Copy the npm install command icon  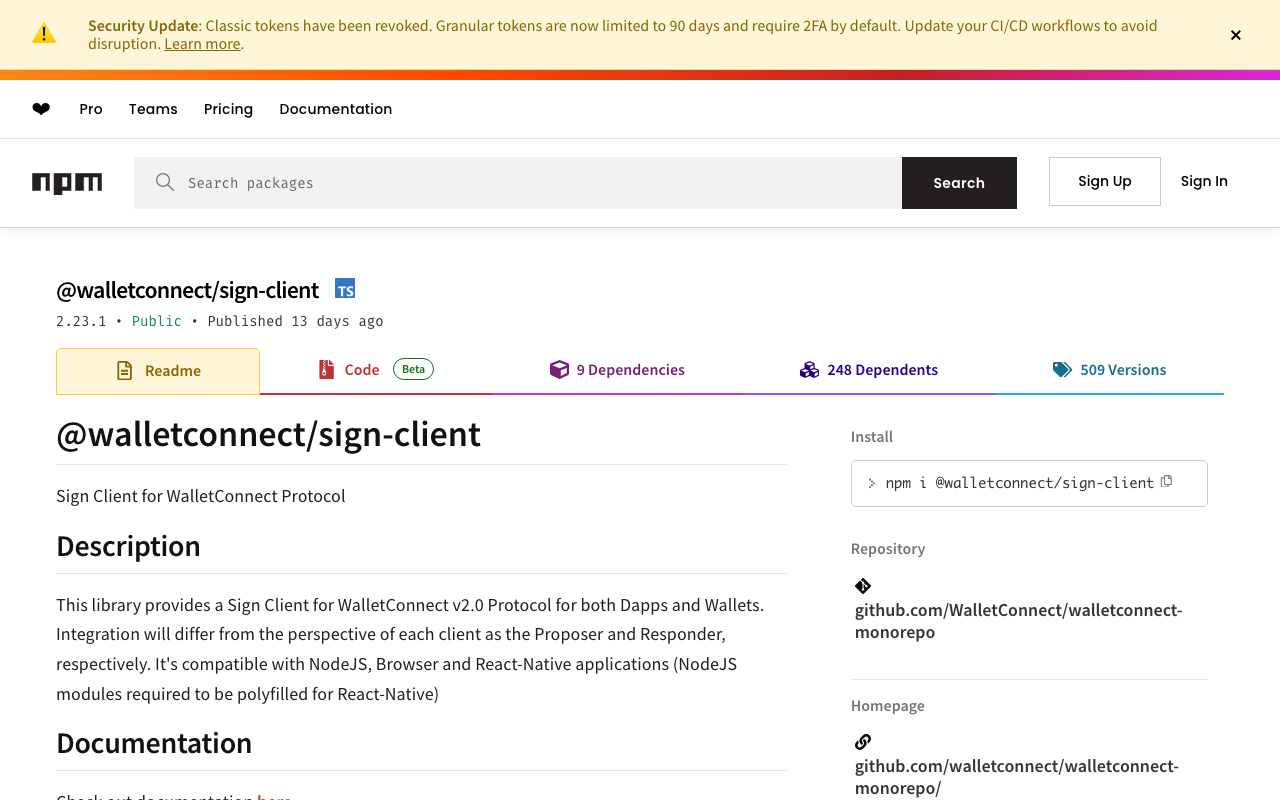point(1166,482)
